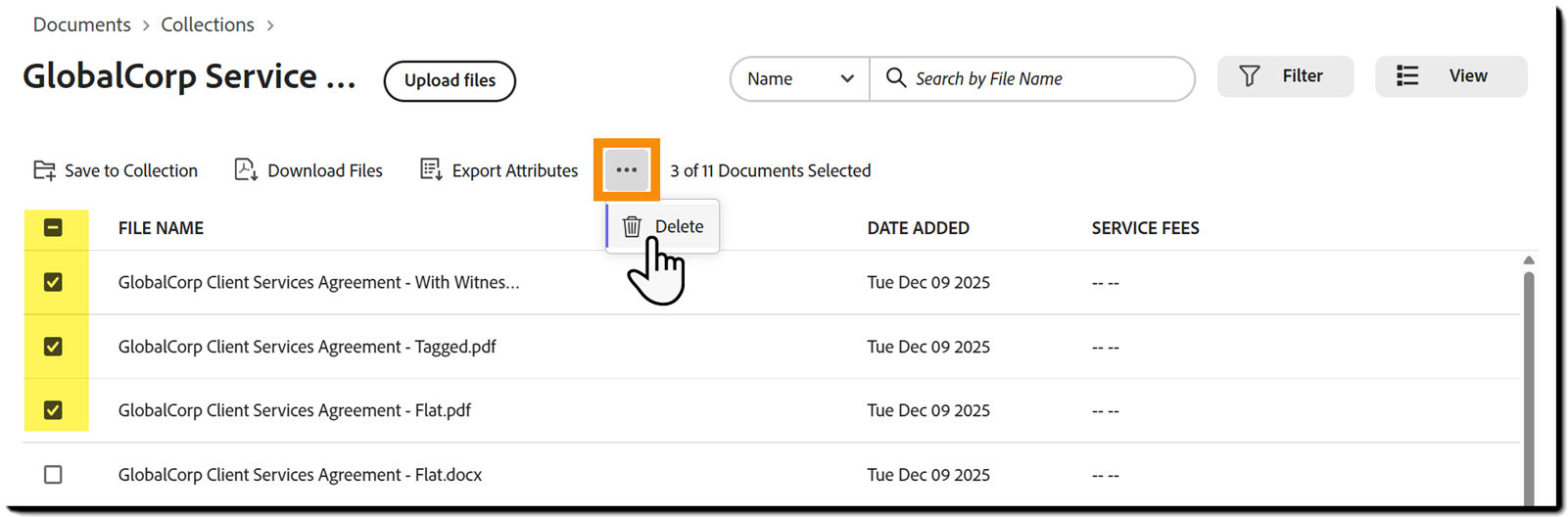Click the SERVICE FEES column header
The image size is (1568, 517).
(x=1145, y=228)
